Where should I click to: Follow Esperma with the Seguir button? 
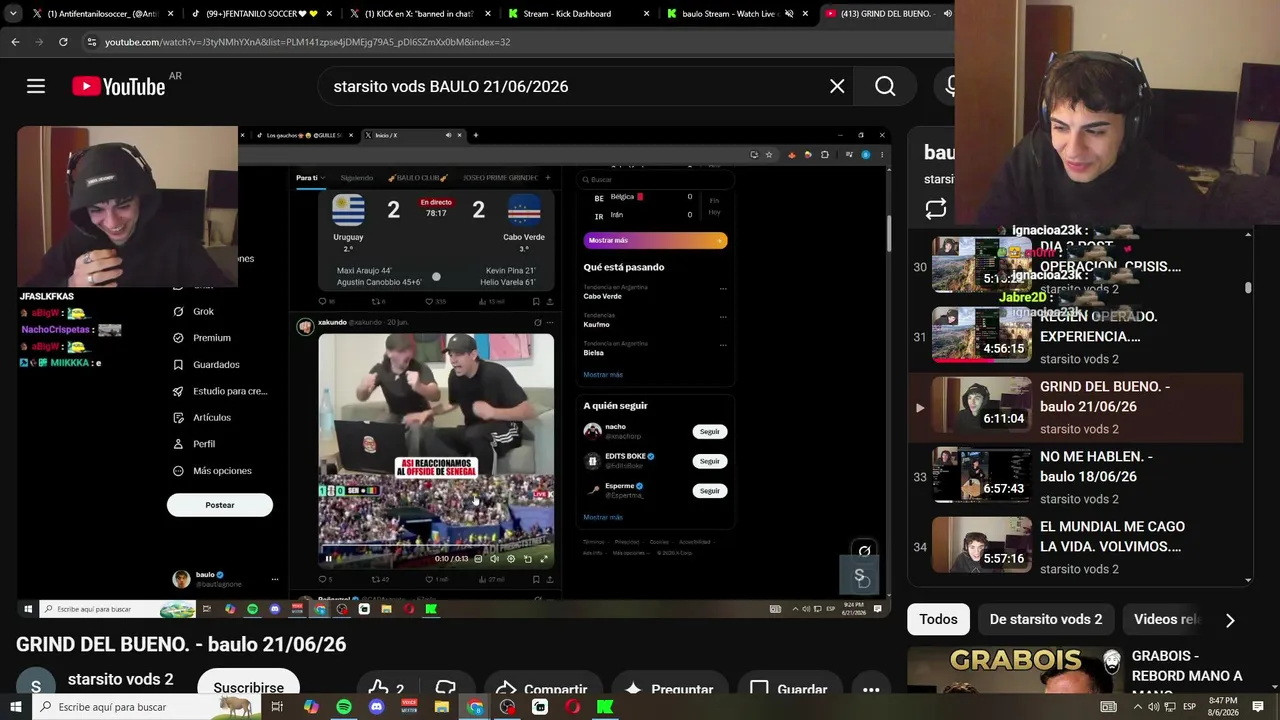point(710,491)
